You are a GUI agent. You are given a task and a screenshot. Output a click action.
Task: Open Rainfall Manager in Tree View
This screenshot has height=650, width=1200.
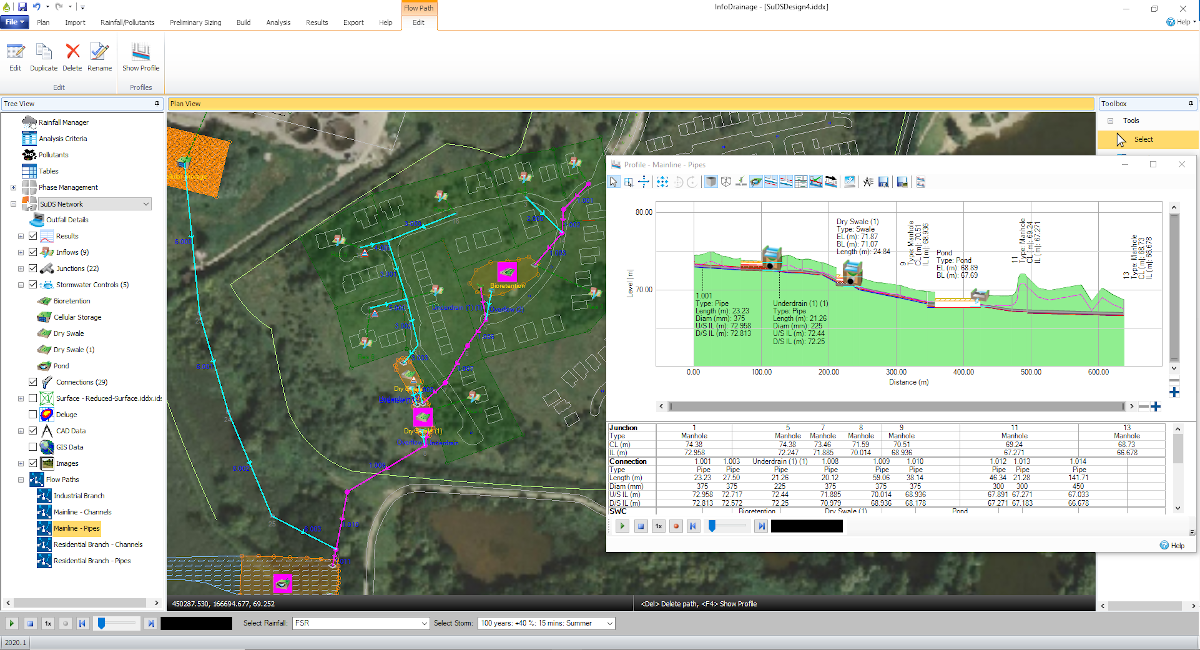[62, 122]
